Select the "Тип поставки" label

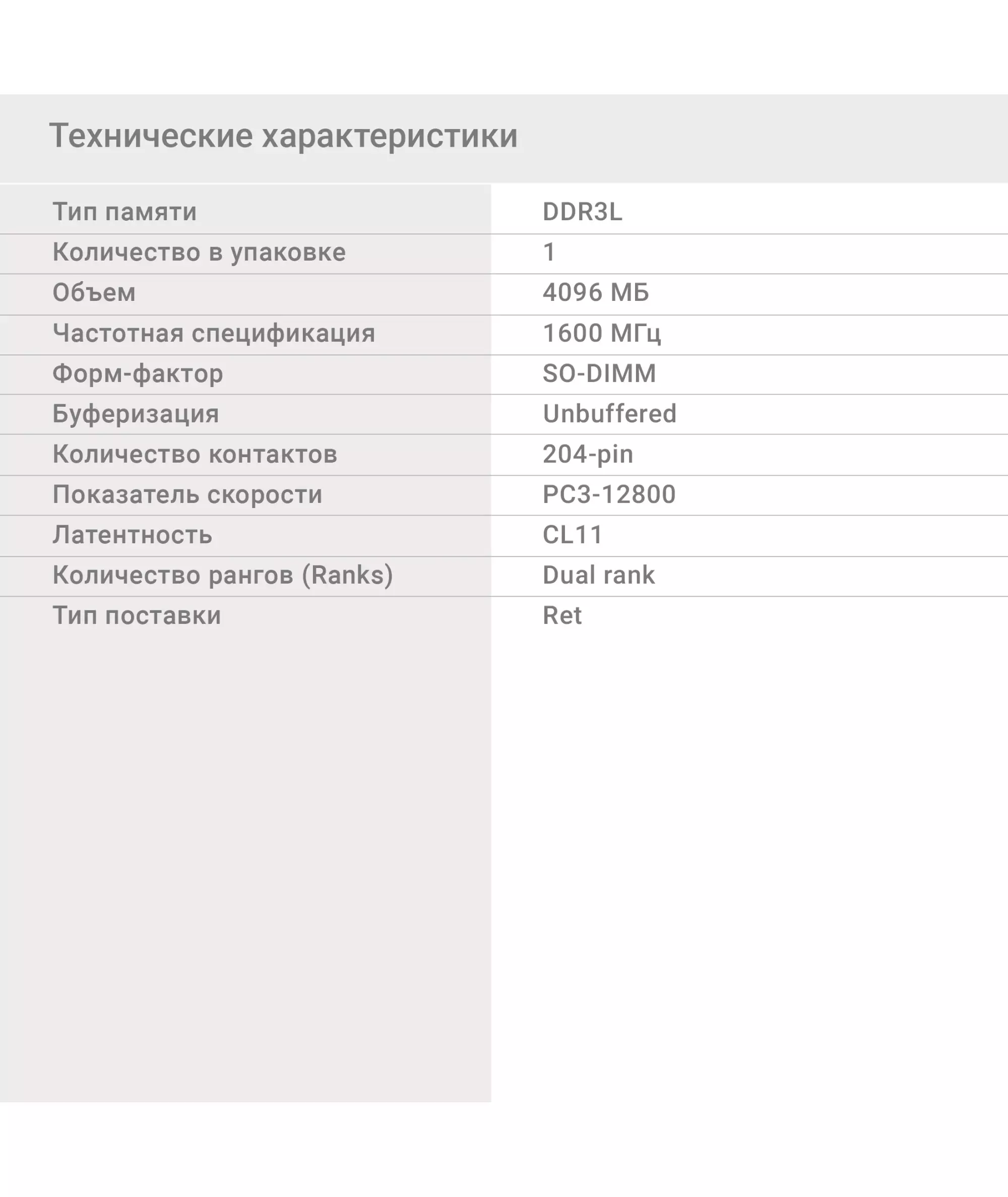[137, 616]
